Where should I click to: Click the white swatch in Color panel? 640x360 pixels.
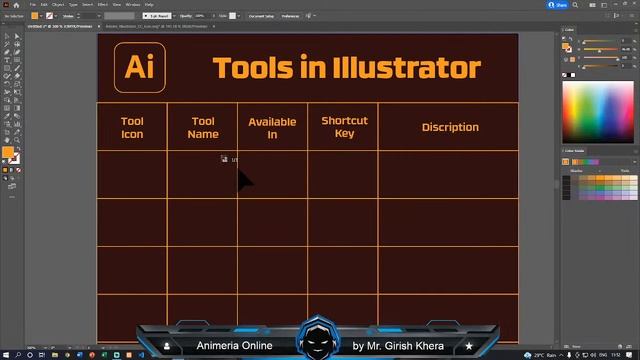[573, 75]
